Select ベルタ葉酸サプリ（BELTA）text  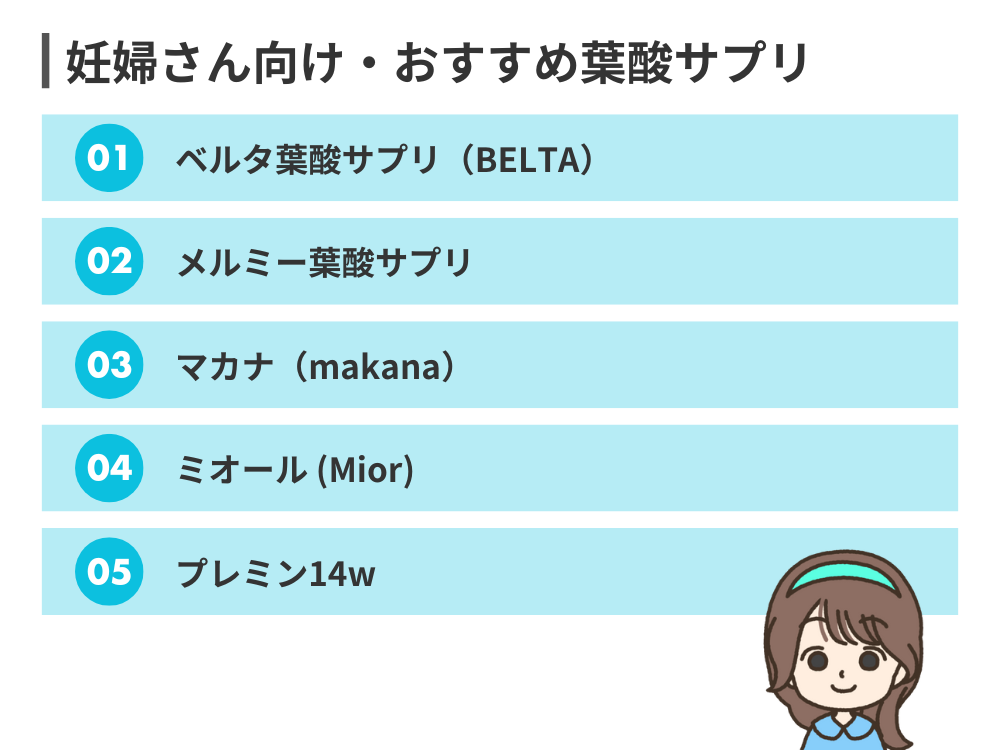(385, 159)
